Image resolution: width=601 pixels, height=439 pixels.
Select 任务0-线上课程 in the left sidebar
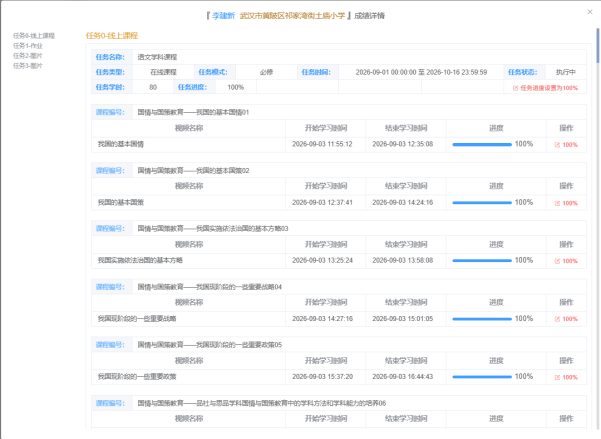[34, 36]
